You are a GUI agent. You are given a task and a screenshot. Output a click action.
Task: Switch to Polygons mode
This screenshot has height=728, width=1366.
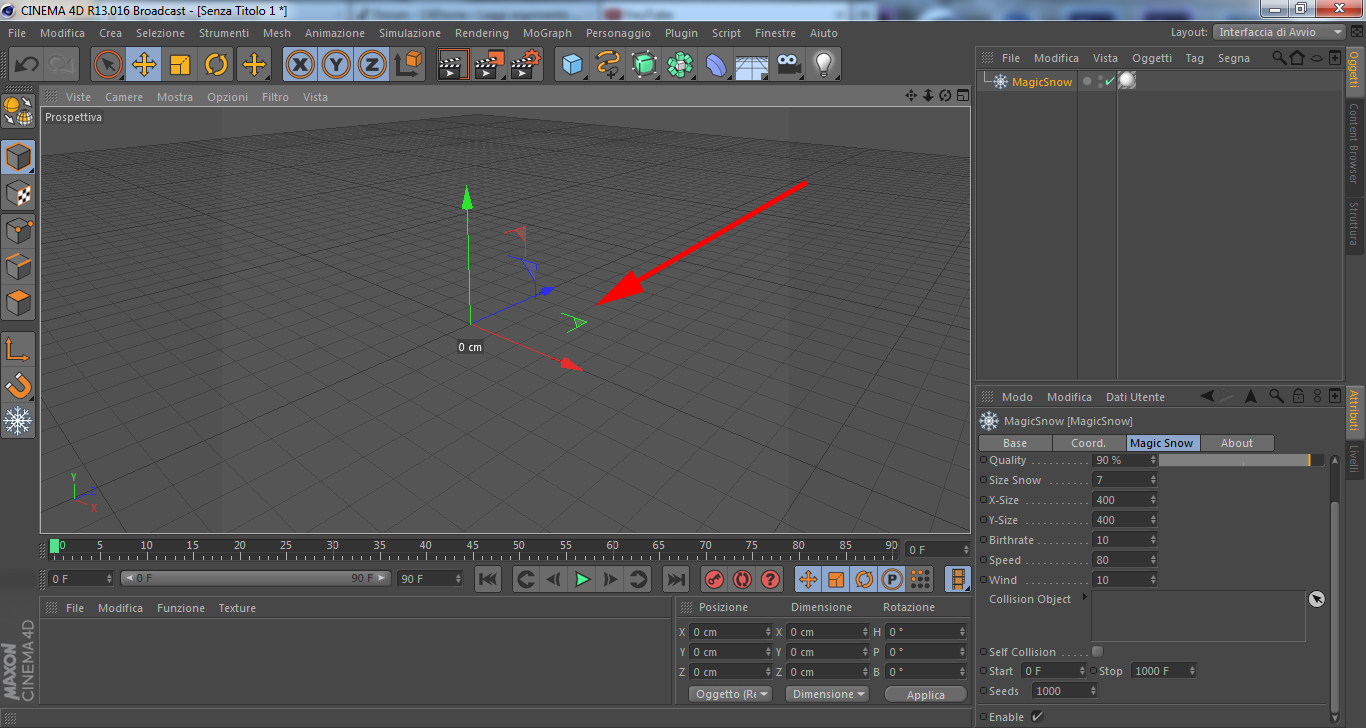pyautogui.click(x=18, y=302)
